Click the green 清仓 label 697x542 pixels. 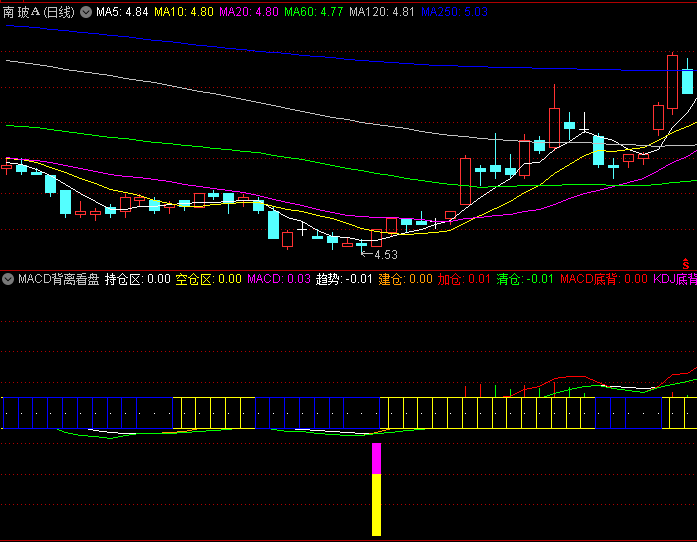coord(525,279)
